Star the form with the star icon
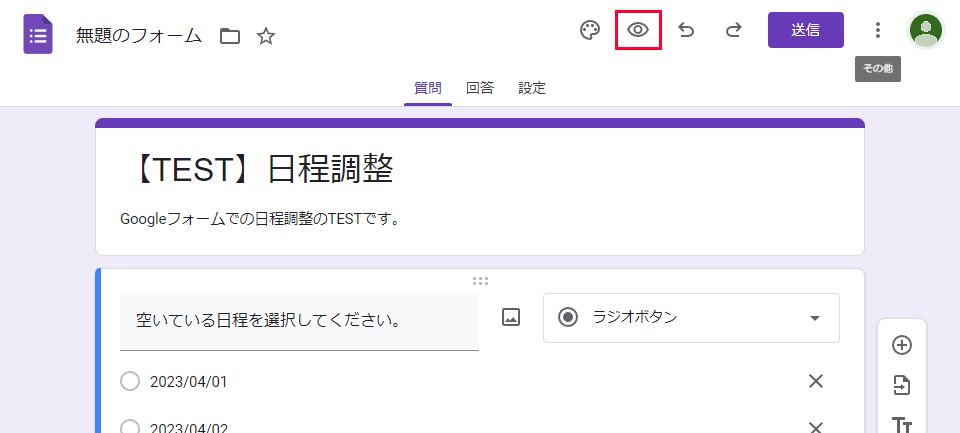 (266, 36)
